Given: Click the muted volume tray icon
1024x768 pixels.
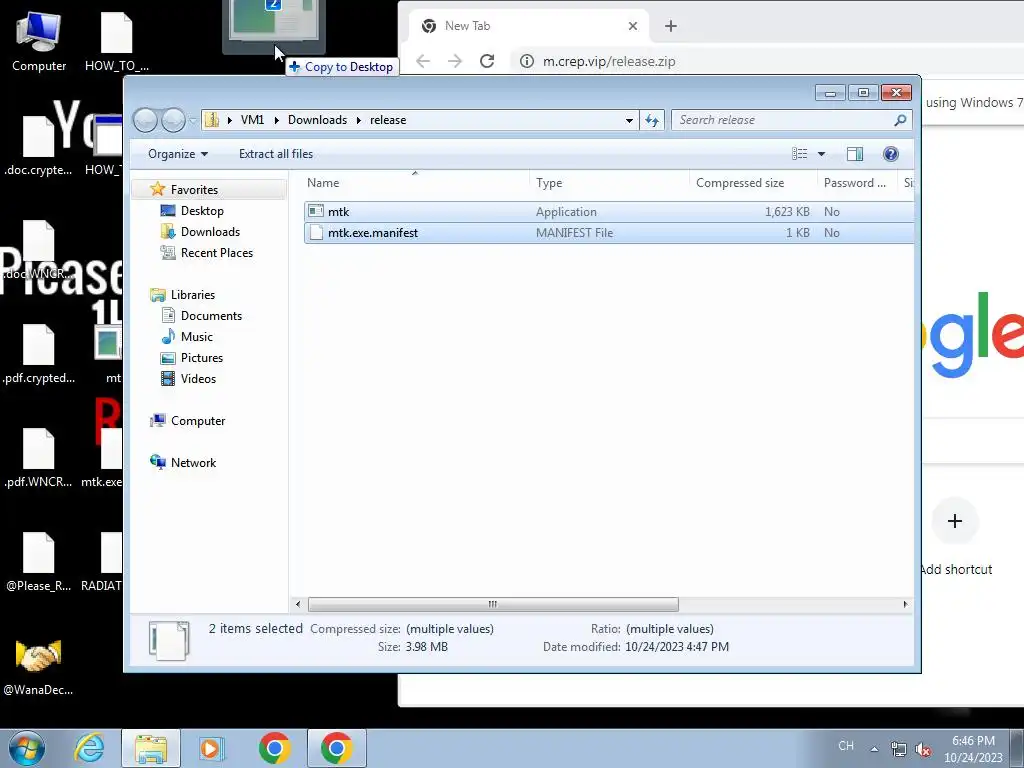Looking at the screenshot, I should 923,749.
